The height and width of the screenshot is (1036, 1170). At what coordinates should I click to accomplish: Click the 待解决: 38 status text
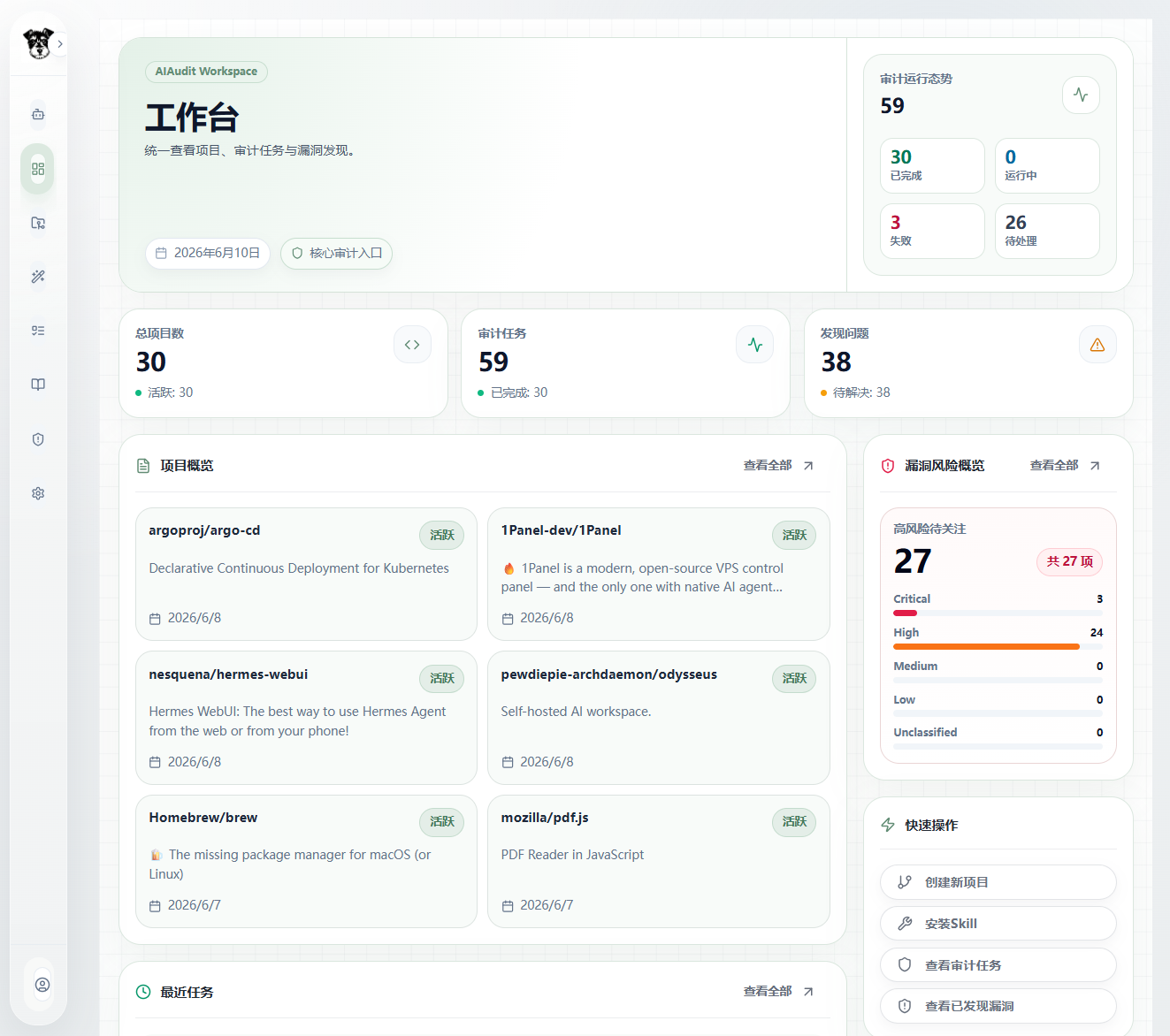pos(861,392)
